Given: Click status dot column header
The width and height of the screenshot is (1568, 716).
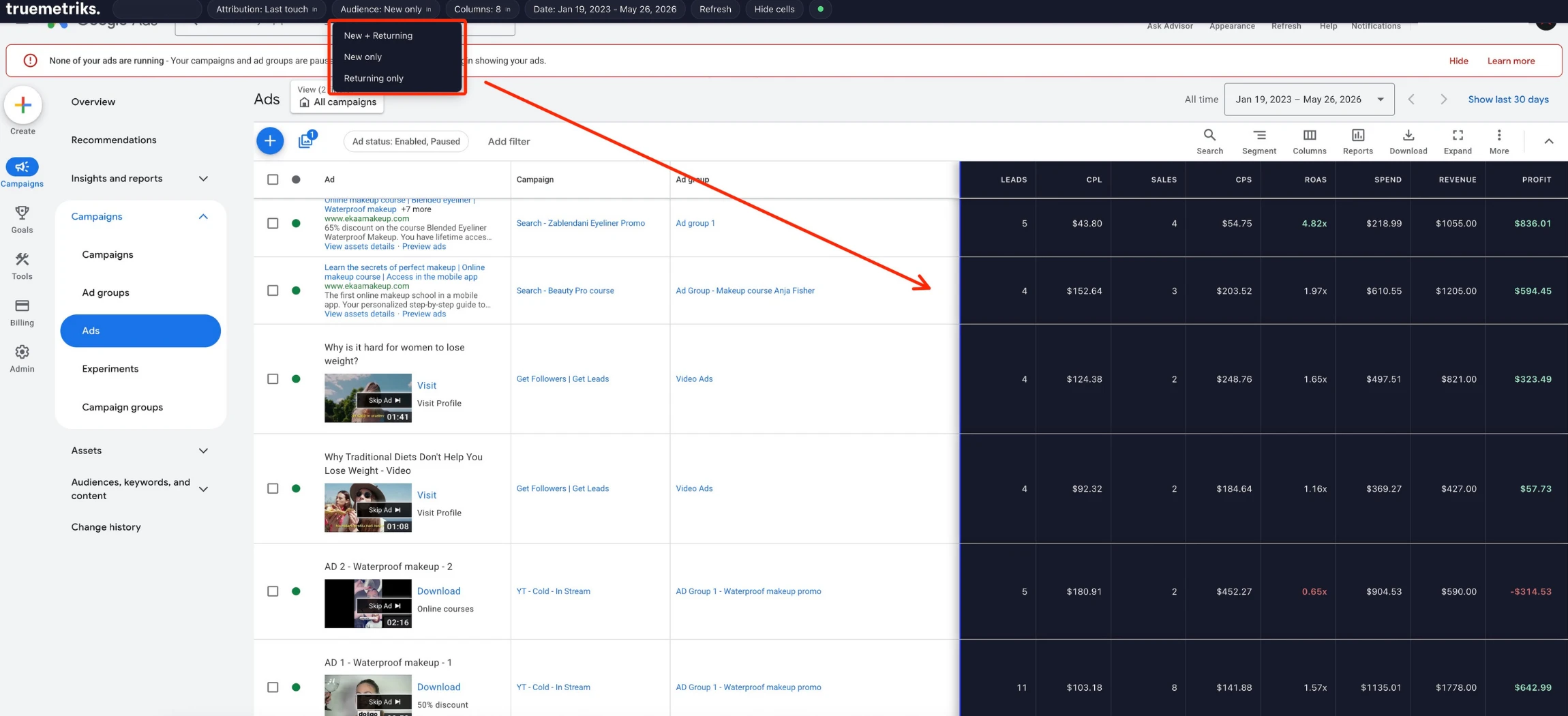Looking at the screenshot, I should pyautogui.click(x=296, y=179).
